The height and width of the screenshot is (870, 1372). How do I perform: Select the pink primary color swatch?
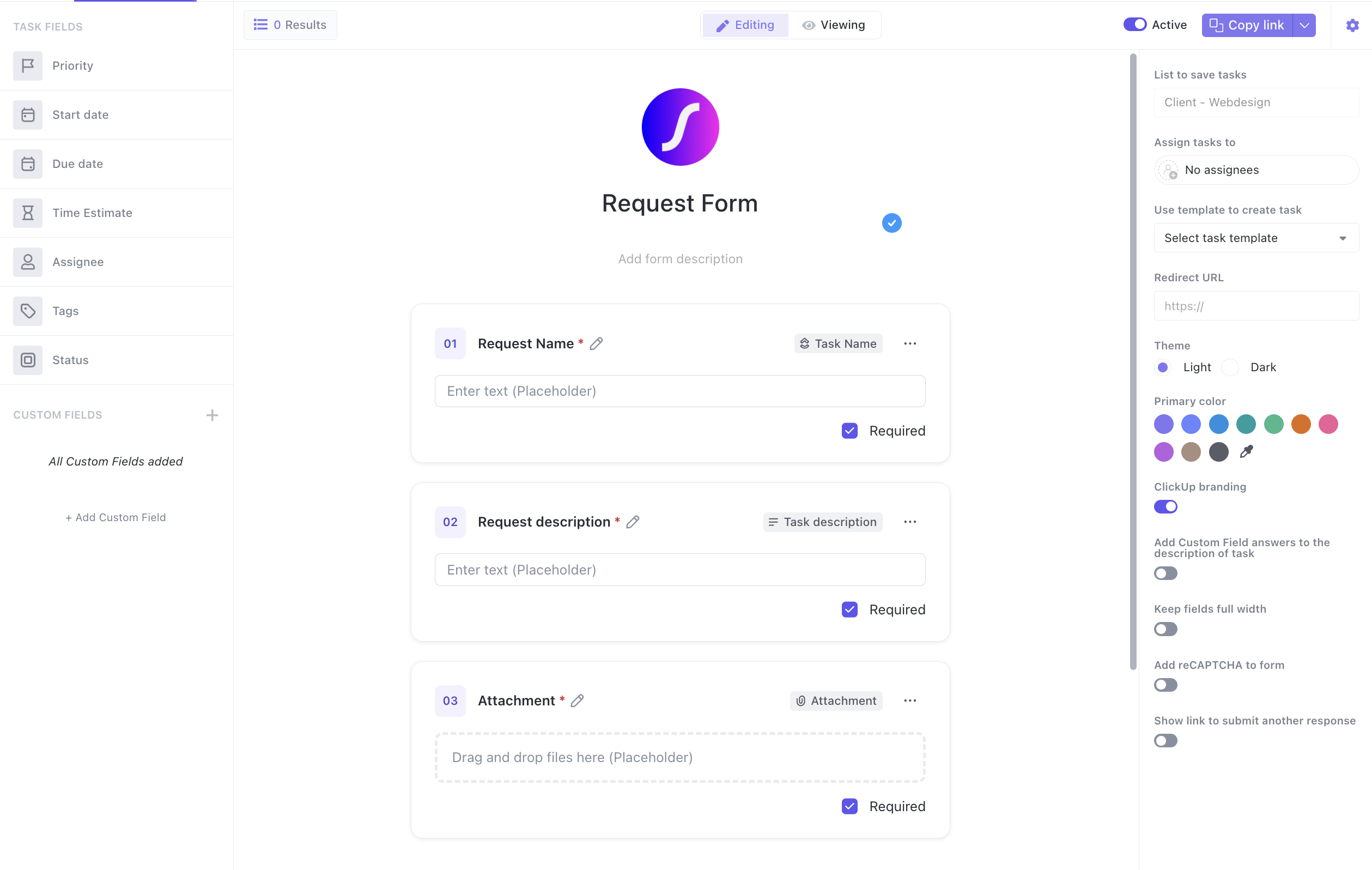pyautogui.click(x=1328, y=423)
